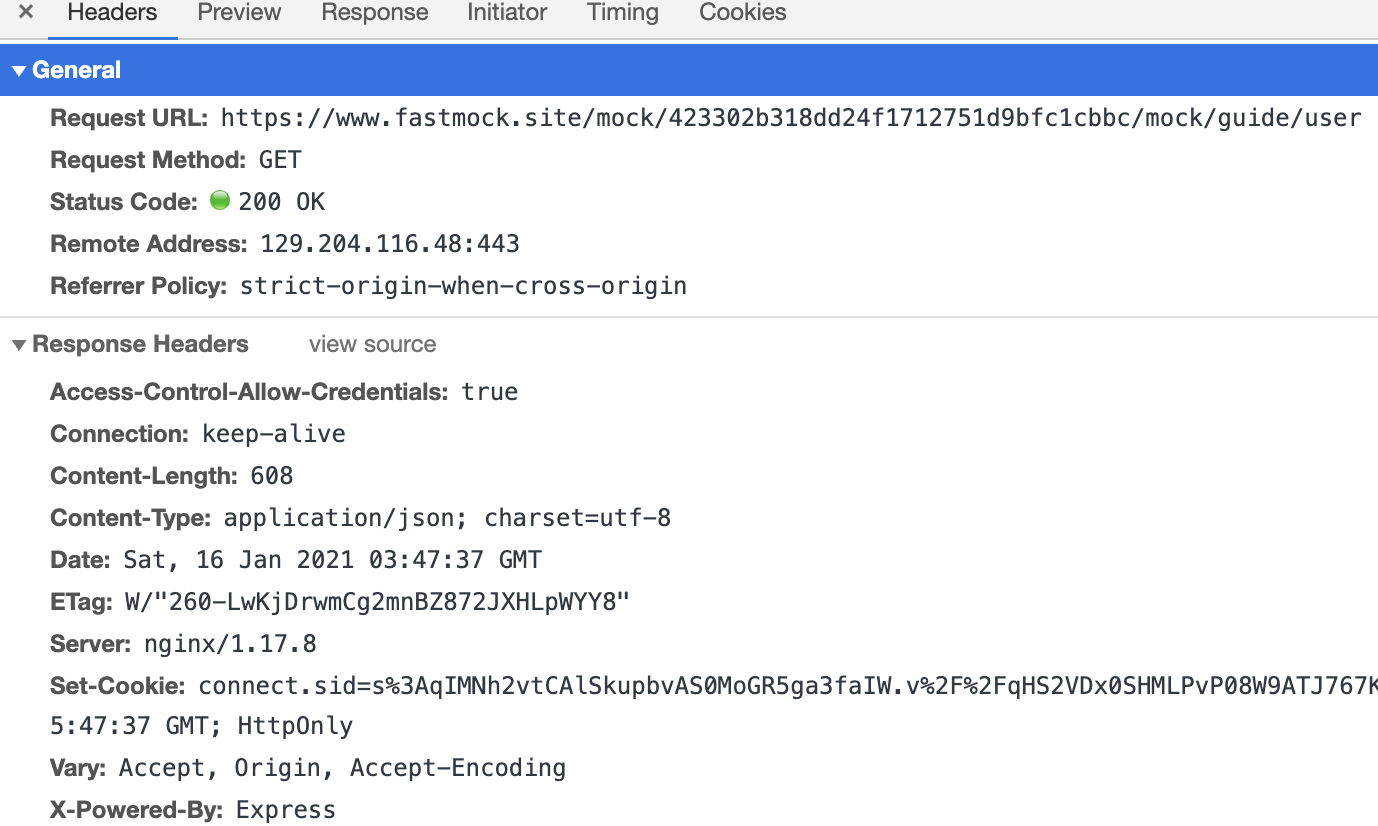Click the green status indicator dot
This screenshot has width=1378, height=826.
219,200
